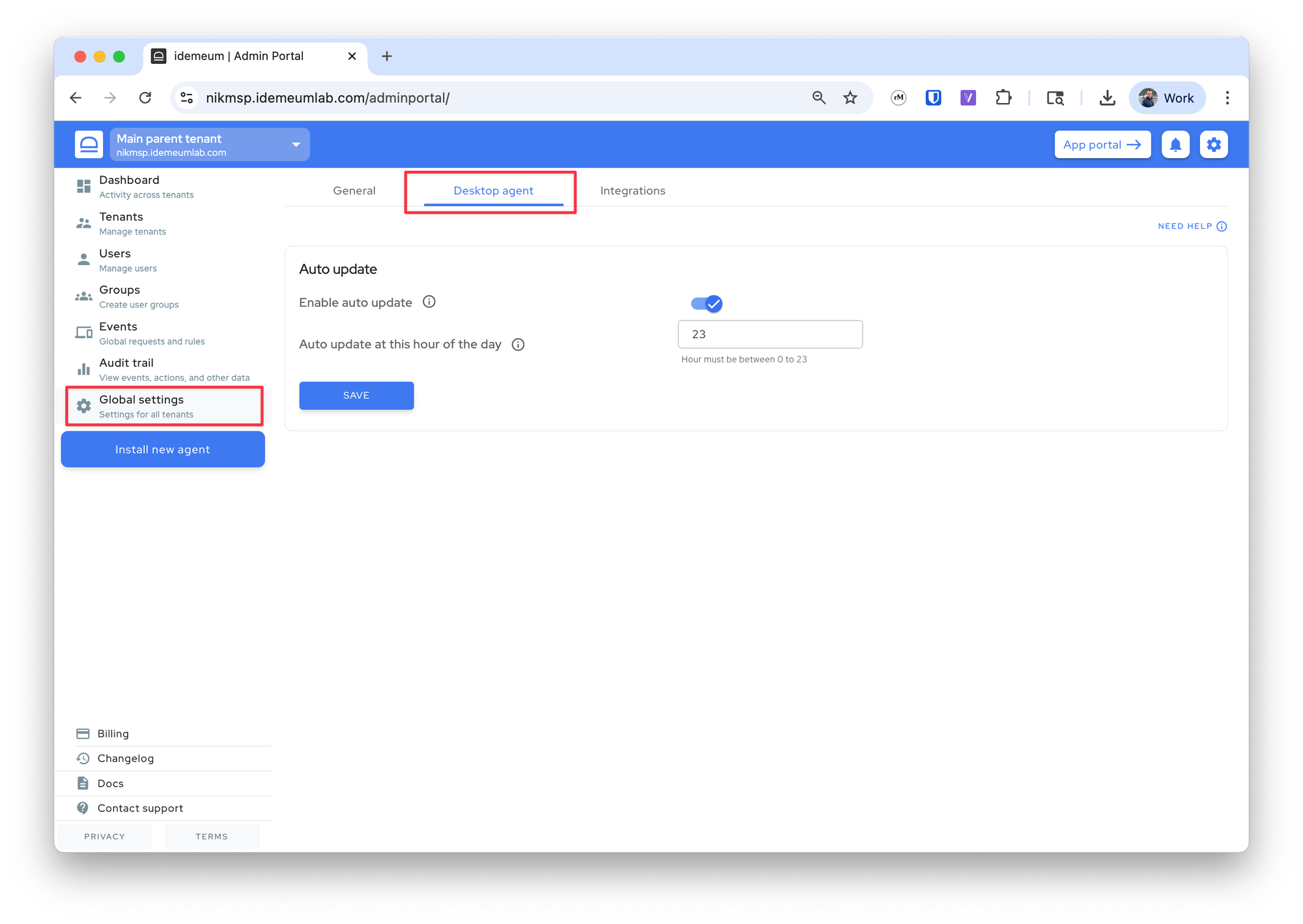1303x924 pixels.
Task: Select the idemeum Admin Portal browser tab
Action: point(254,56)
